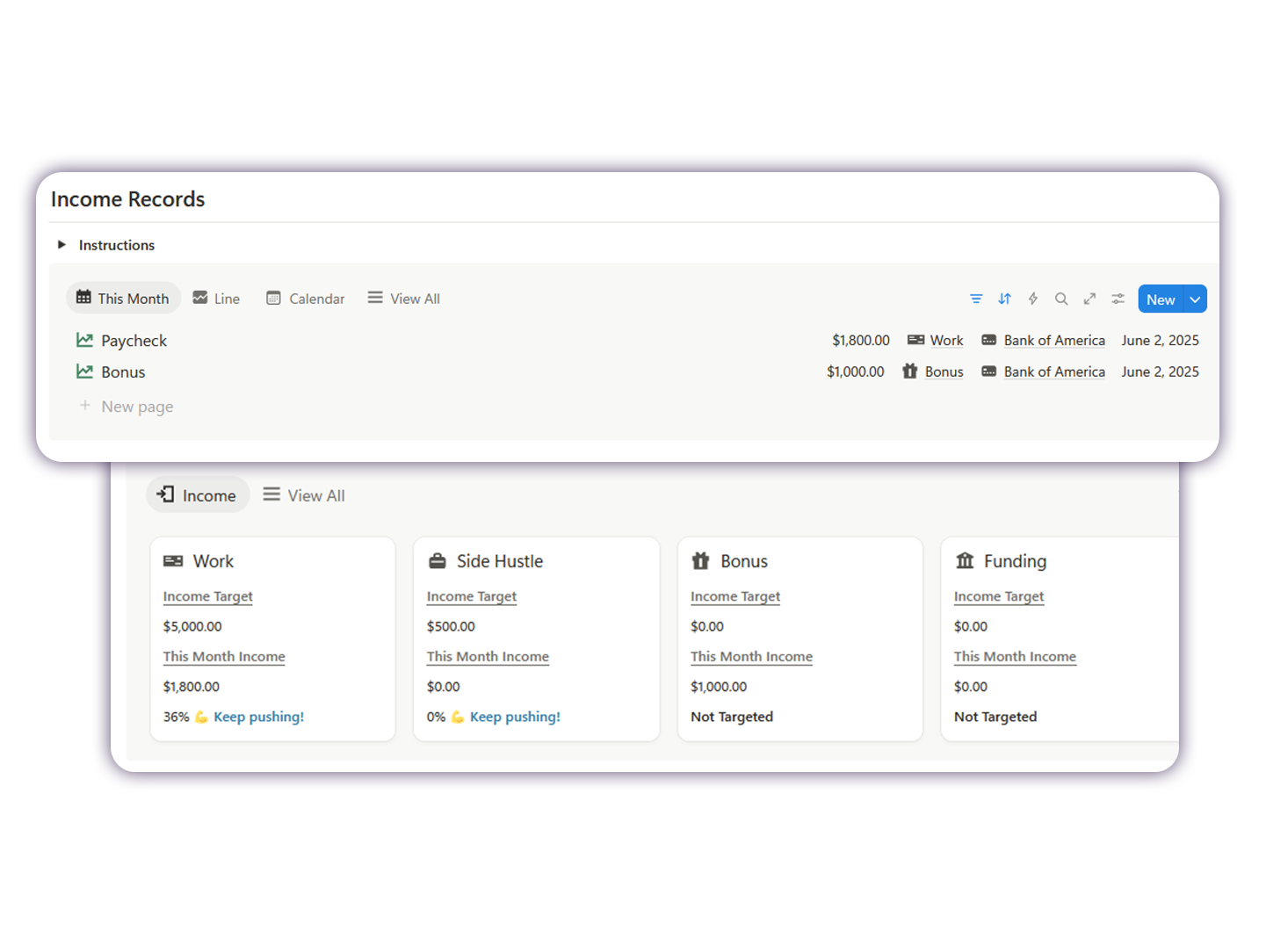Switch to the Line view tab

click(x=216, y=299)
